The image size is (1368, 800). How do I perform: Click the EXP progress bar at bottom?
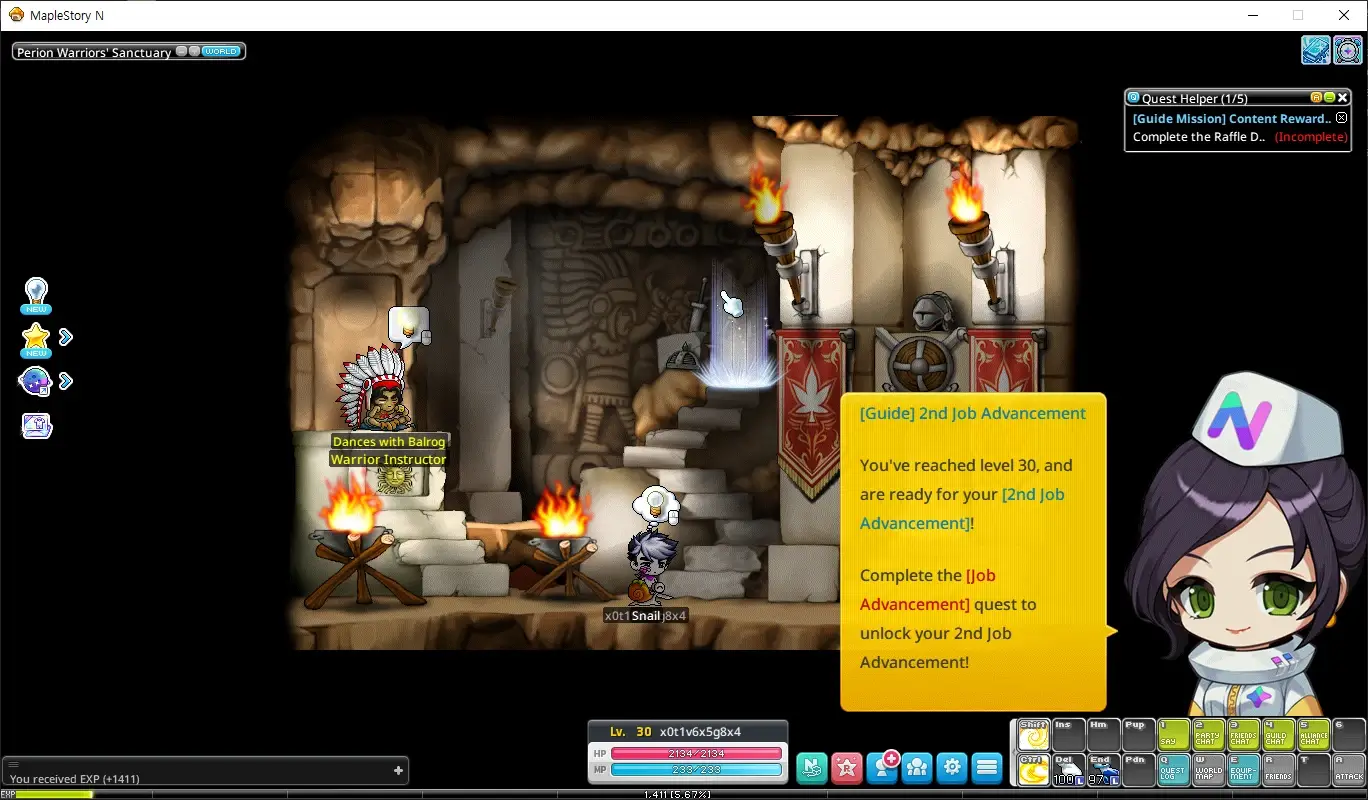[x=684, y=794]
